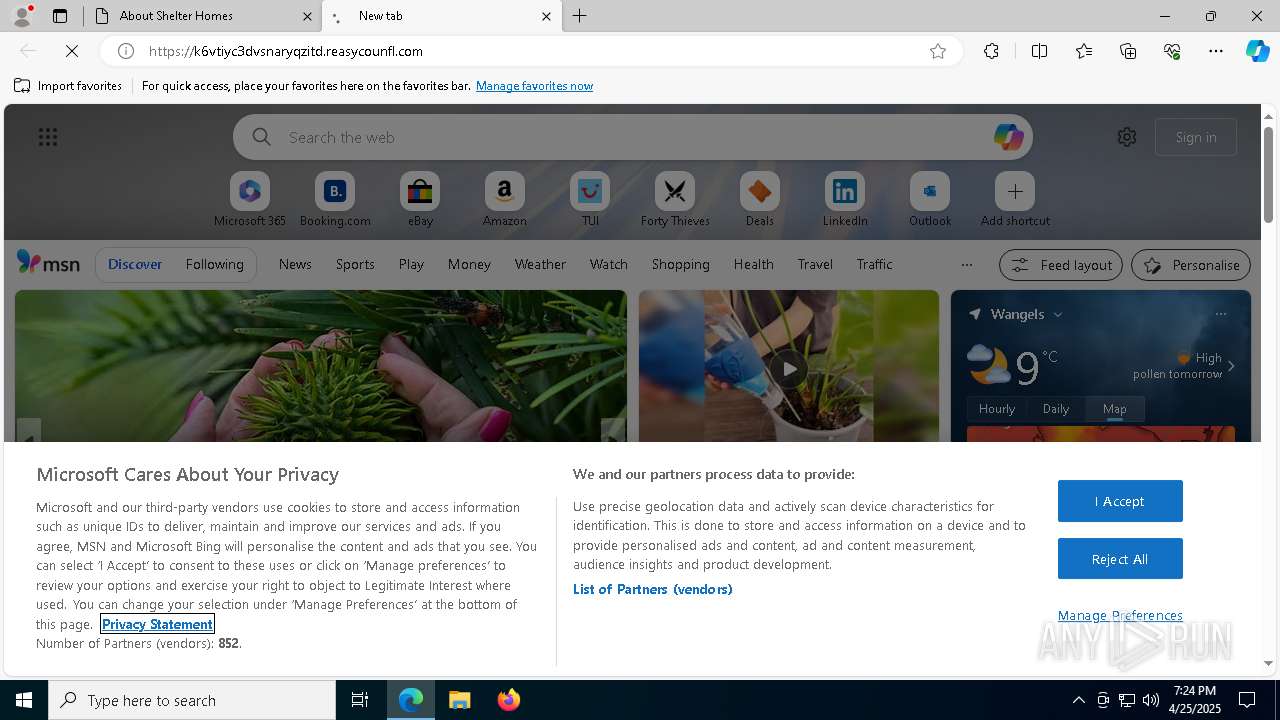This screenshot has width=1280, height=720.
Task: Stop loading the page
Action: (72, 51)
